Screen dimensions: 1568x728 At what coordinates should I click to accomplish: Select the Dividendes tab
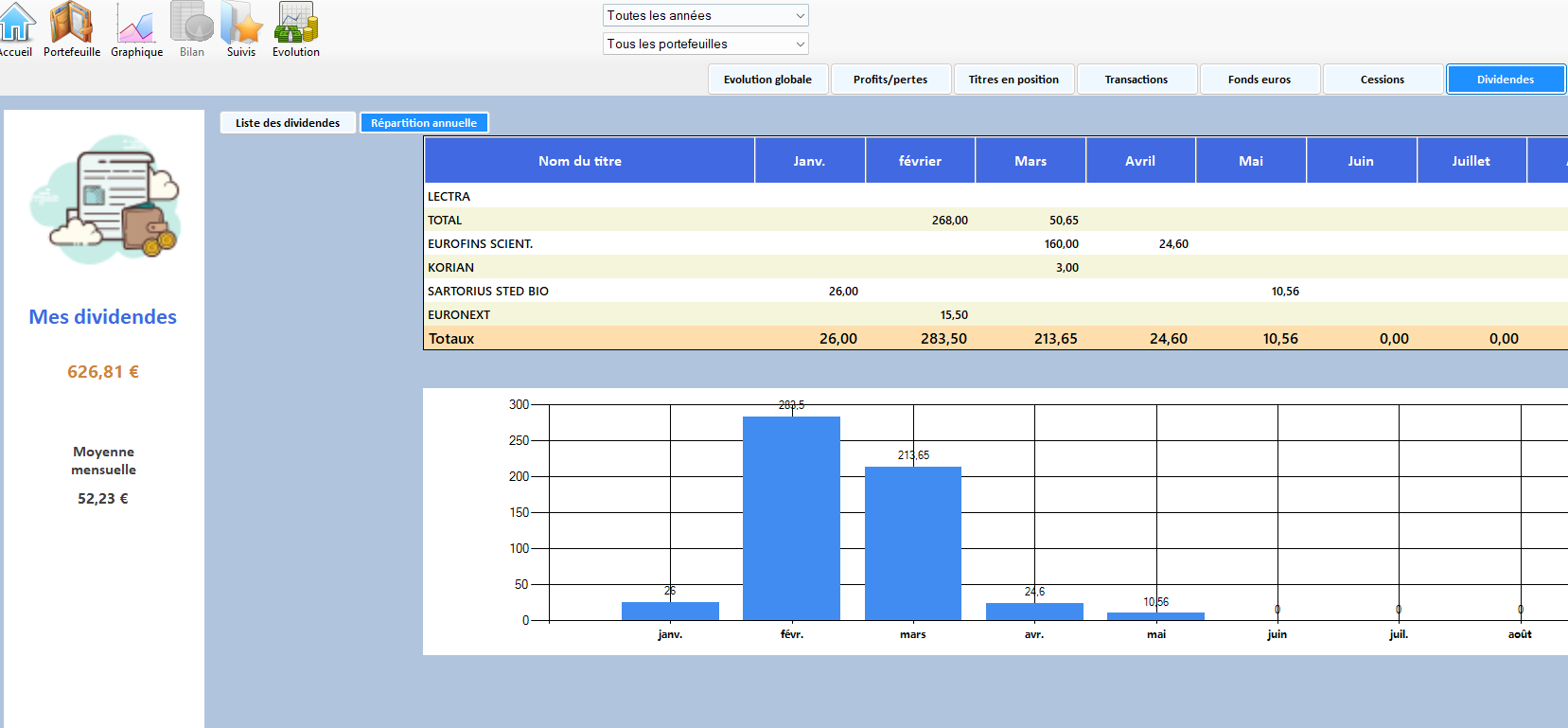pyautogui.click(x=1506, y=80)
